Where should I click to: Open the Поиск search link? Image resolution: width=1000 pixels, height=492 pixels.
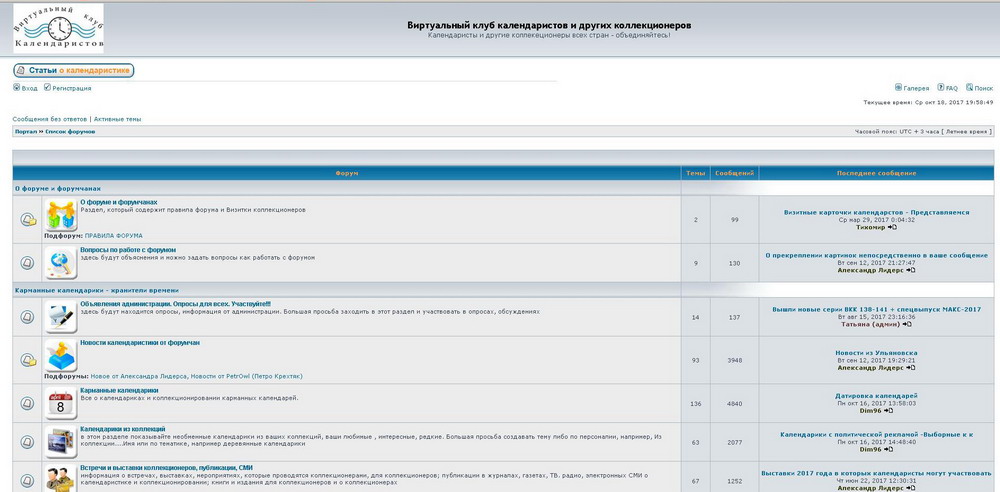click(x=983, y=88)
